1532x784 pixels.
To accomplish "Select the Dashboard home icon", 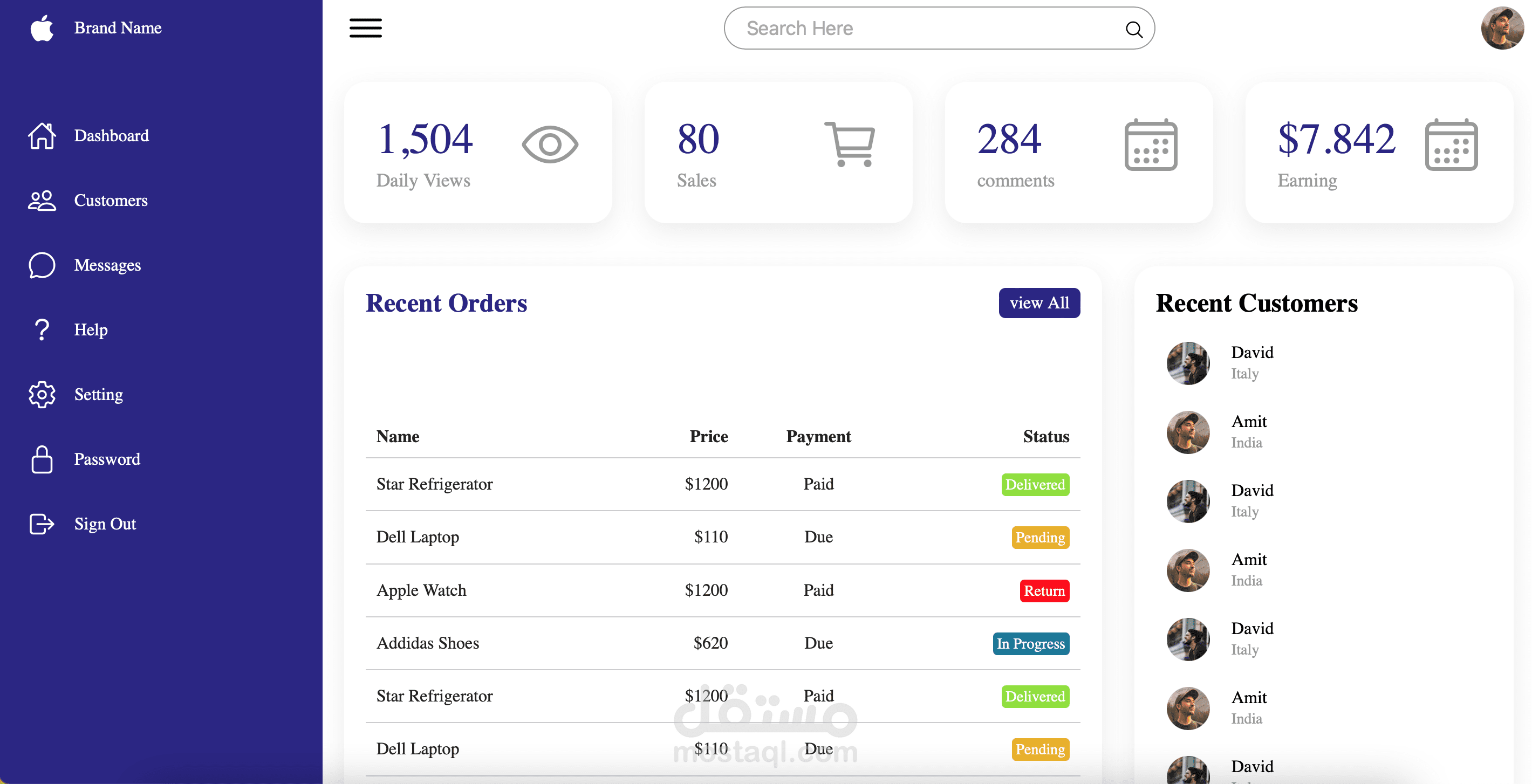I will (42, 136).
